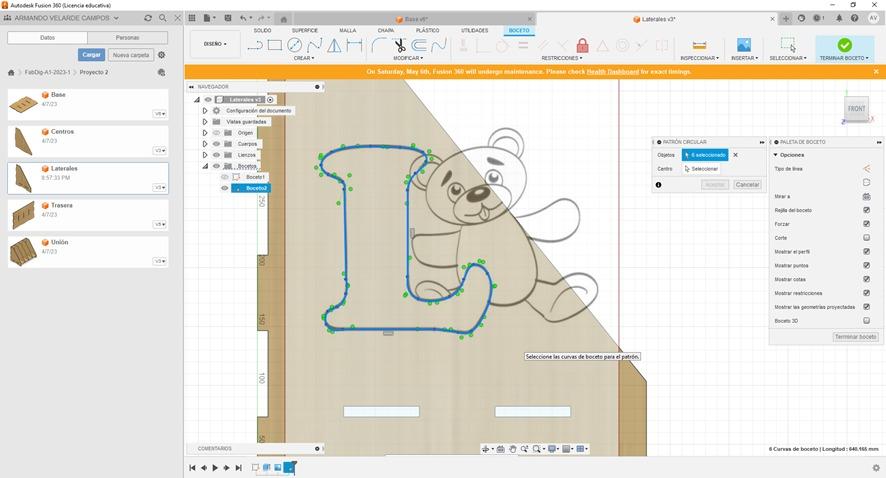
Task: Switch to the SUPERFICIE tab
Action: [x=305, y=31]
